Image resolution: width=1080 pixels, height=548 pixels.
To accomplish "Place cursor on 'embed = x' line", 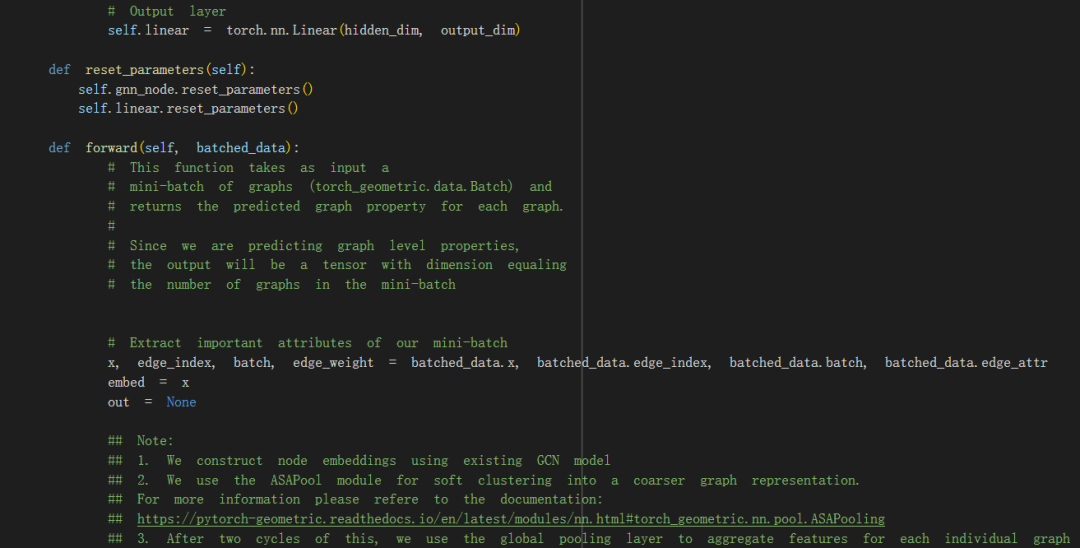I will [x=148, y=382].
